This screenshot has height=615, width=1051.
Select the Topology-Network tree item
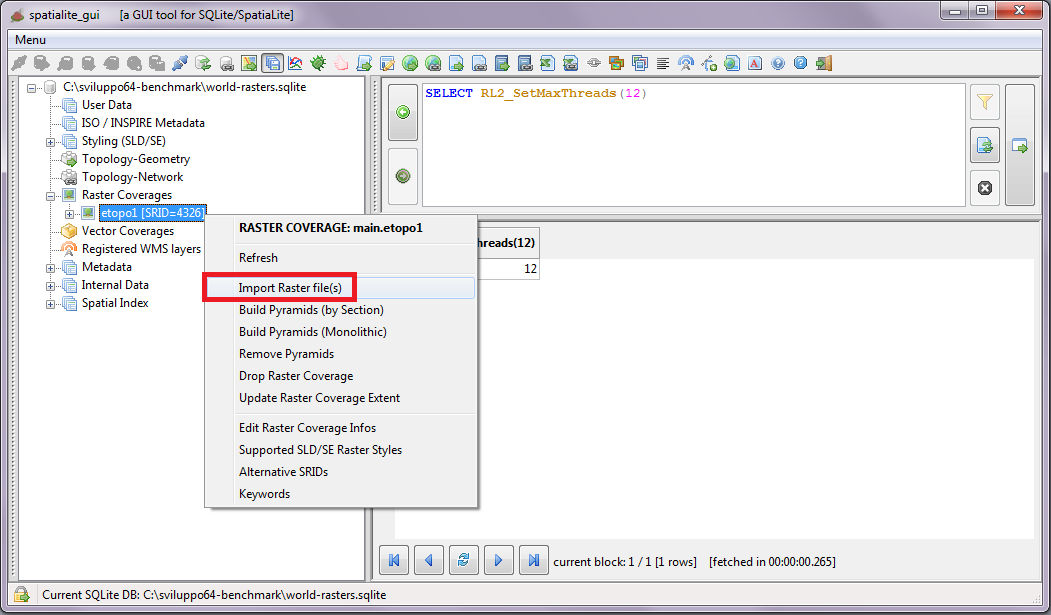[x=132, y=177]
